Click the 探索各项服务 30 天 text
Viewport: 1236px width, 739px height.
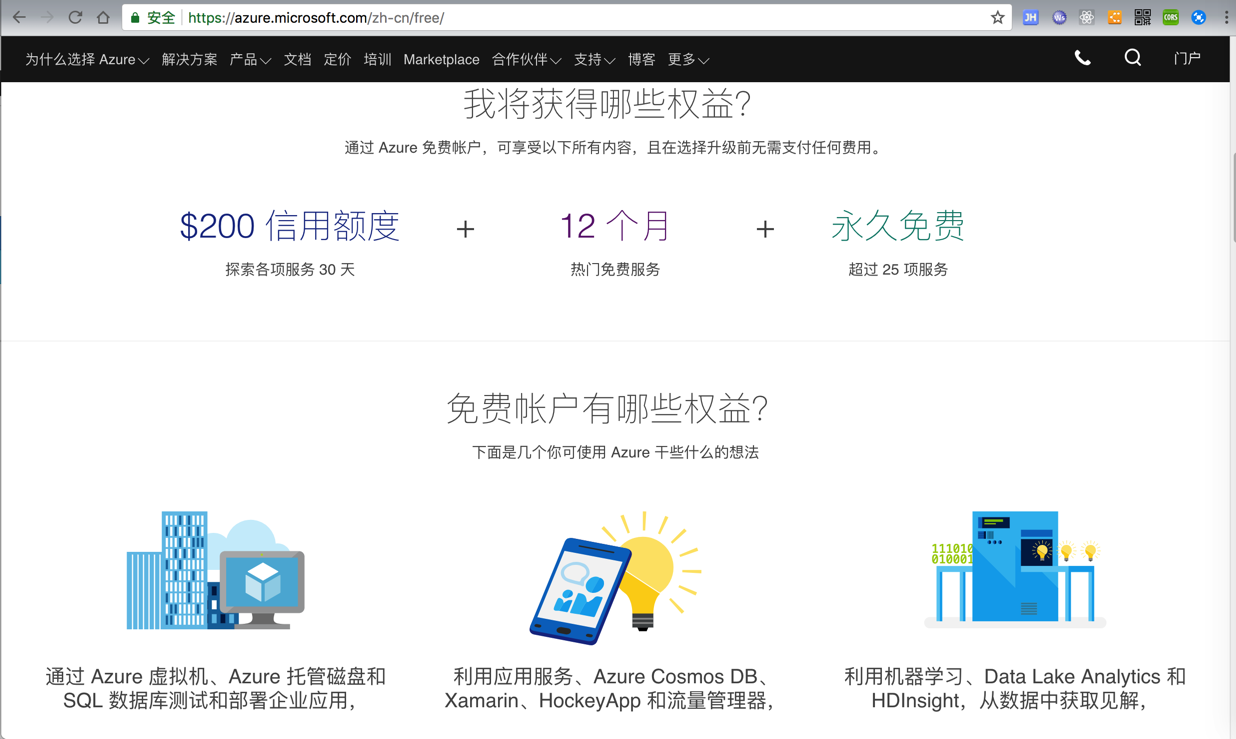point(290,270)
